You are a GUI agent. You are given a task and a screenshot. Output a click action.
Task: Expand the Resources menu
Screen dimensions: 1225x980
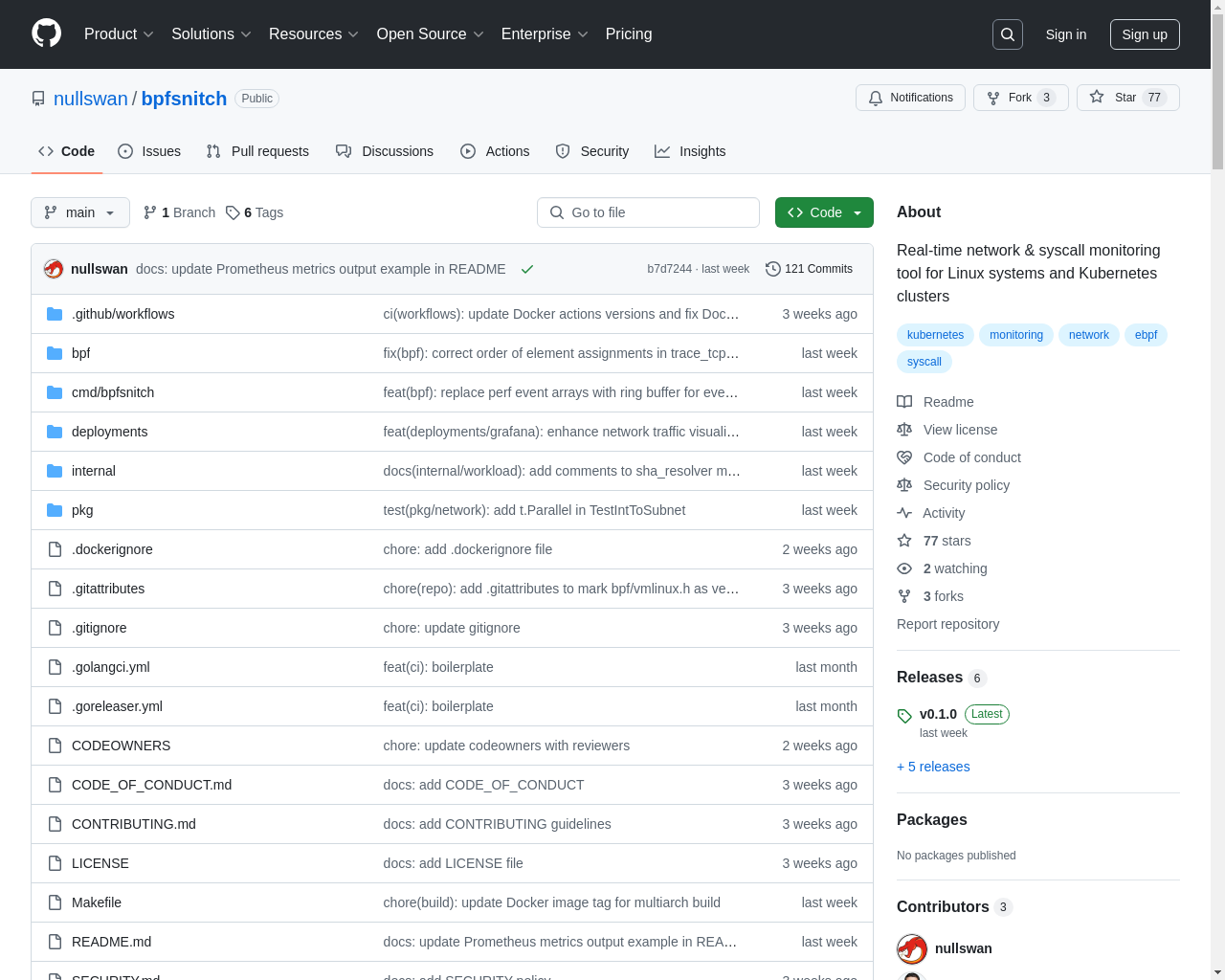pyautogui.click(x=314, y=34)
